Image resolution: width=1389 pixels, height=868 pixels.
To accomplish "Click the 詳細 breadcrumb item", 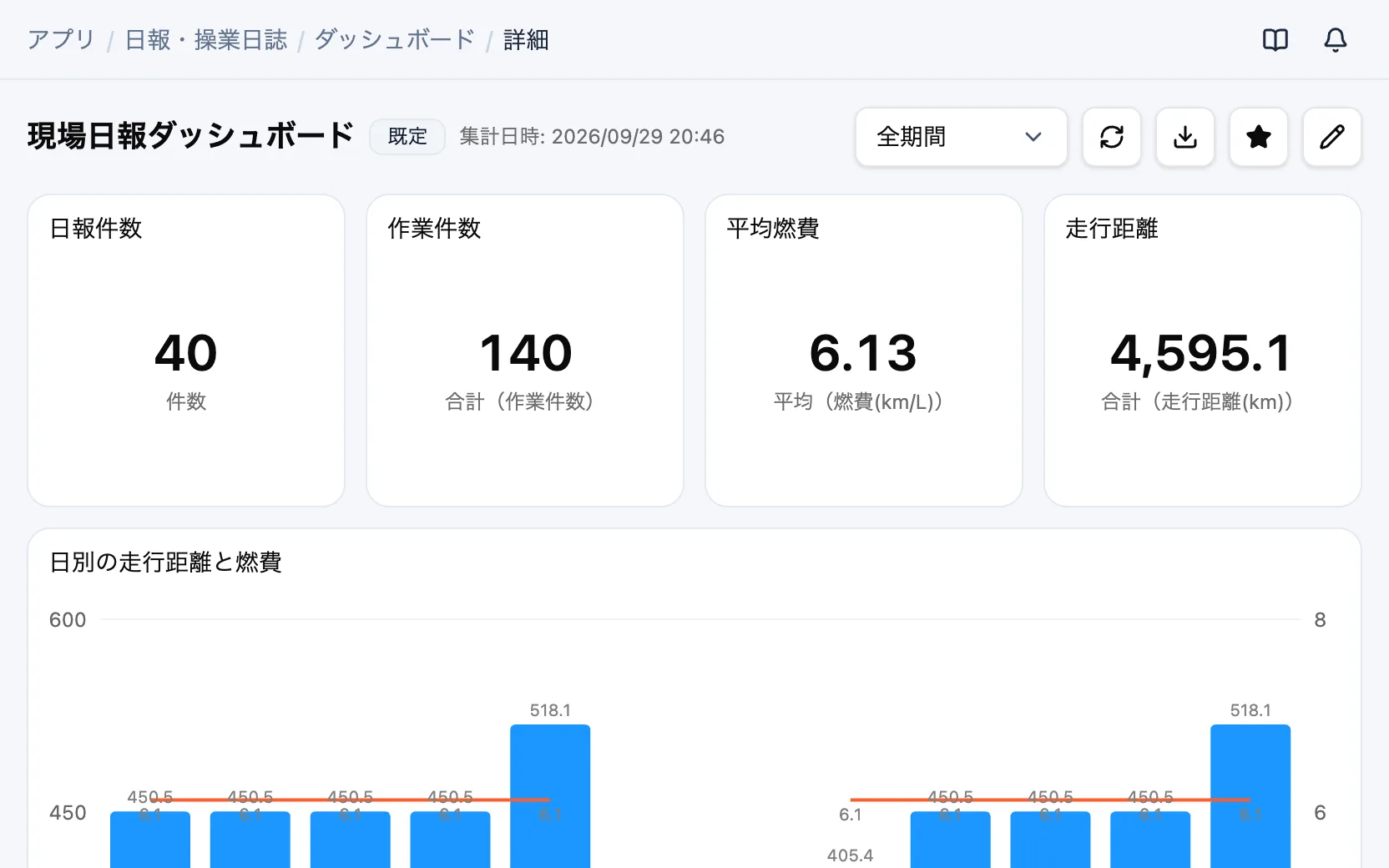I will pyautogui.click(x=526, y=40).
